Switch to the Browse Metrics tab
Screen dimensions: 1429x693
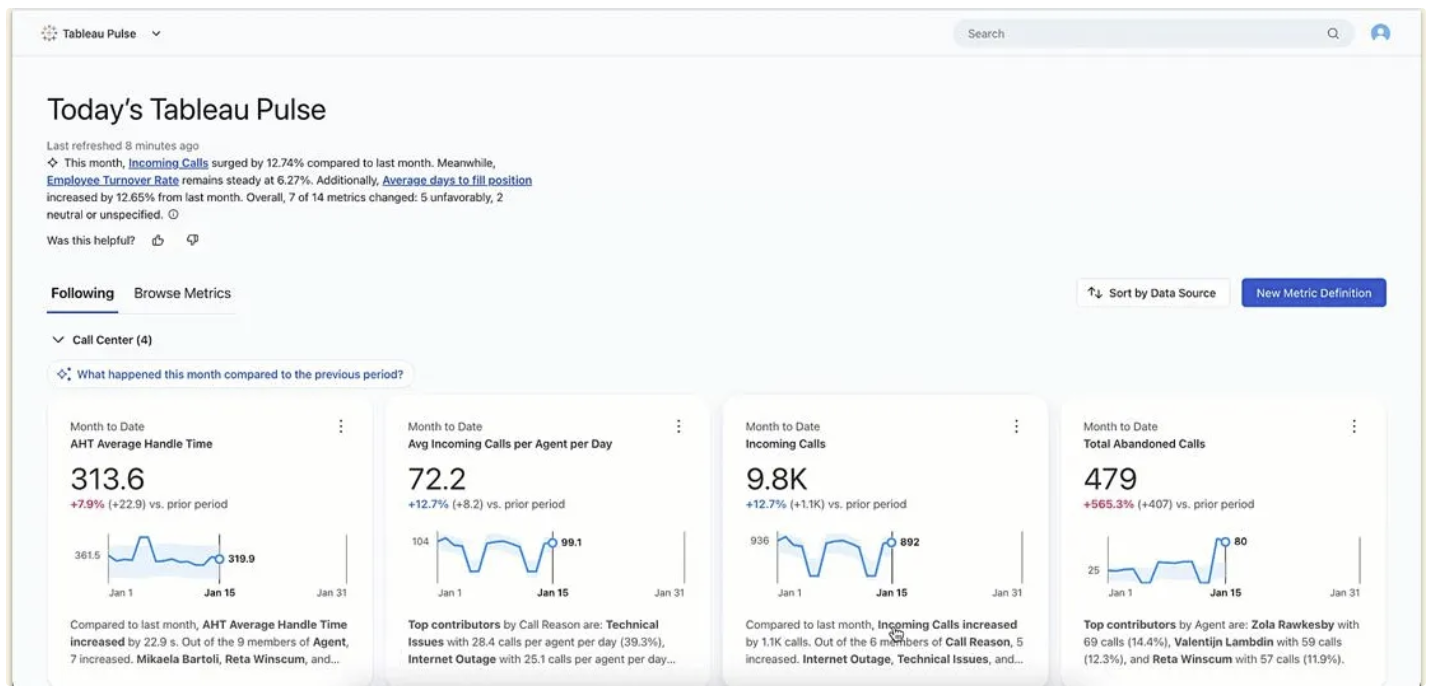[x=182, y=293]
